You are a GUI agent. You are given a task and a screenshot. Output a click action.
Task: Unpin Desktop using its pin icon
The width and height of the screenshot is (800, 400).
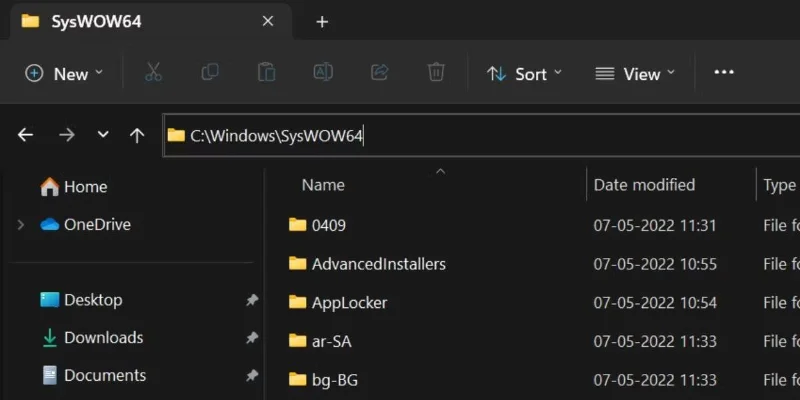click(x=252, y=301)
